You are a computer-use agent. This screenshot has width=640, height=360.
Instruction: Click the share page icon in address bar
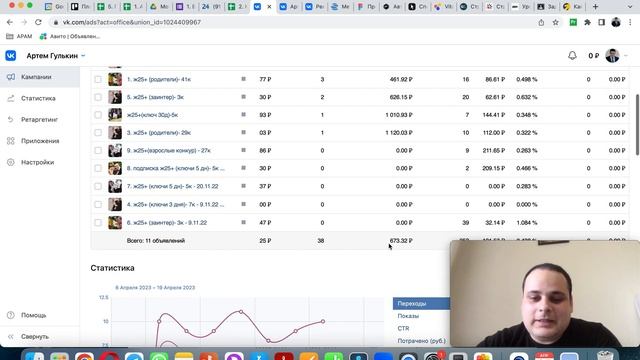tap(541, 22)
